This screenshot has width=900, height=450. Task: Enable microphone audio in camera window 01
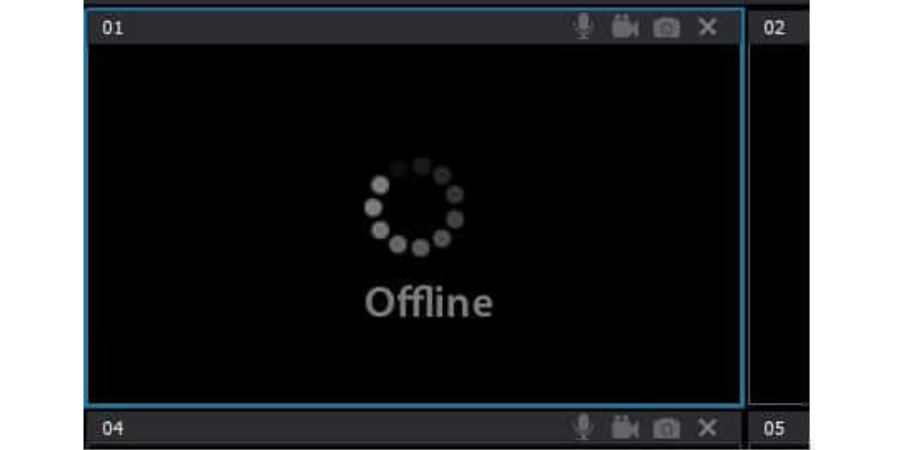point(583,27)
